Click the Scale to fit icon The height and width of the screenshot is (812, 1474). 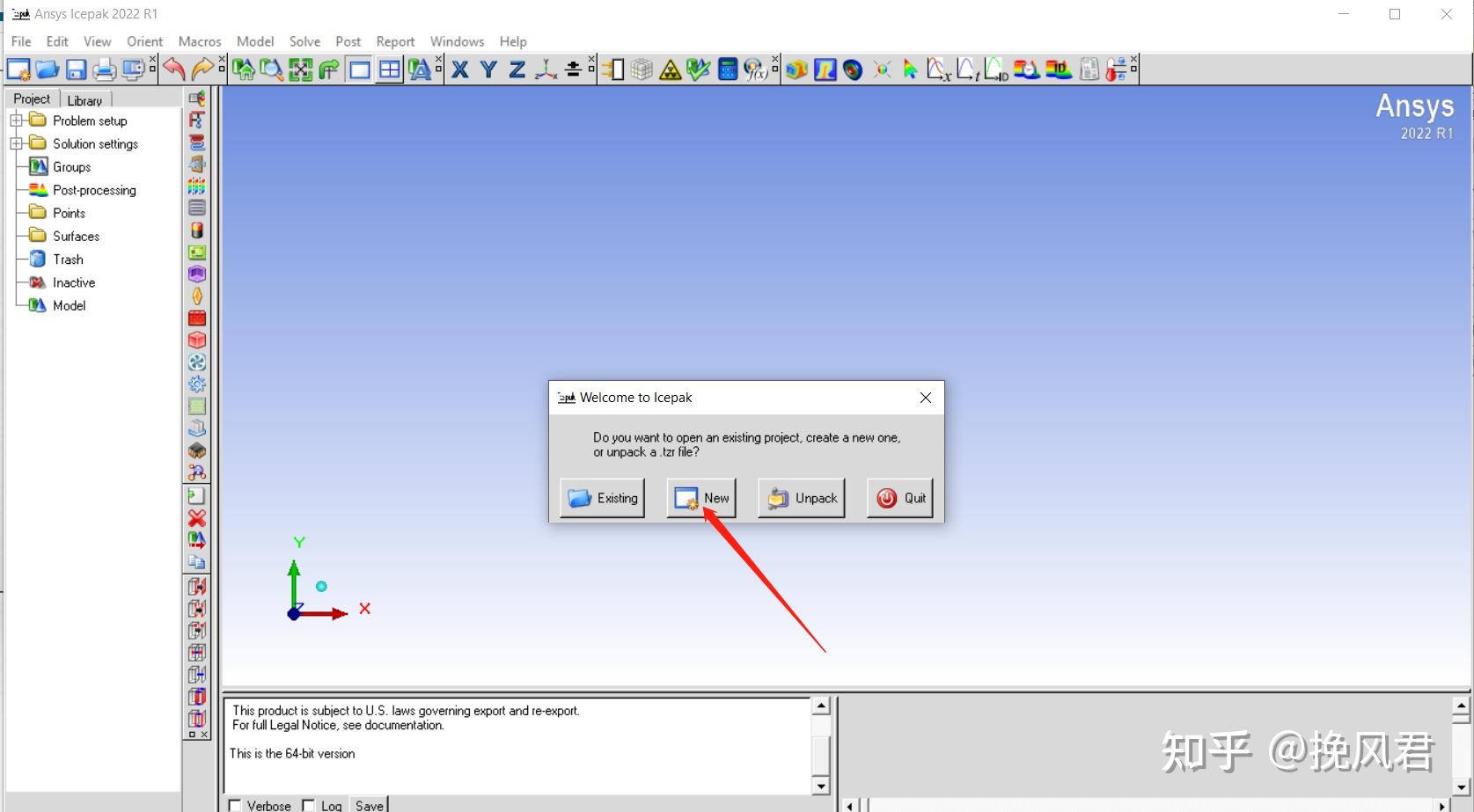point(301,69)
